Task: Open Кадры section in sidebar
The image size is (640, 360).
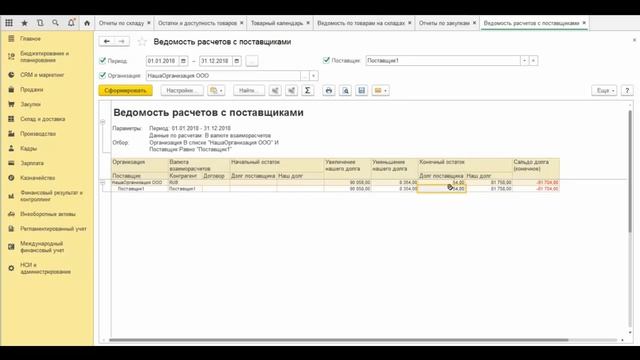Action: 28,148
